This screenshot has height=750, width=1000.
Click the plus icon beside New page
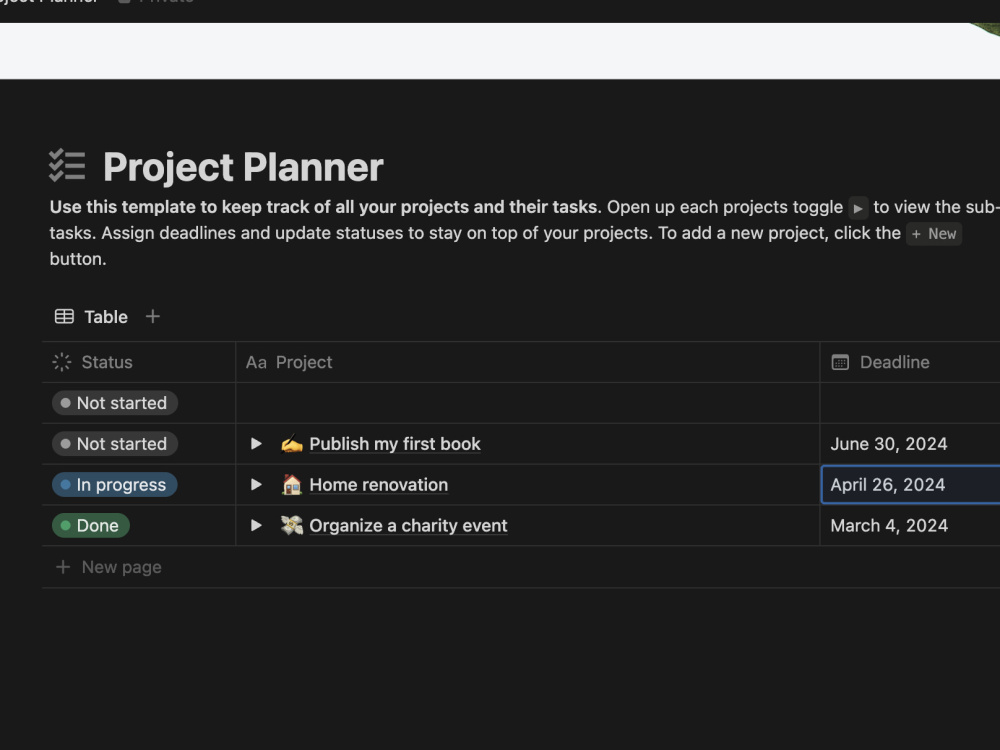point(62,567)
